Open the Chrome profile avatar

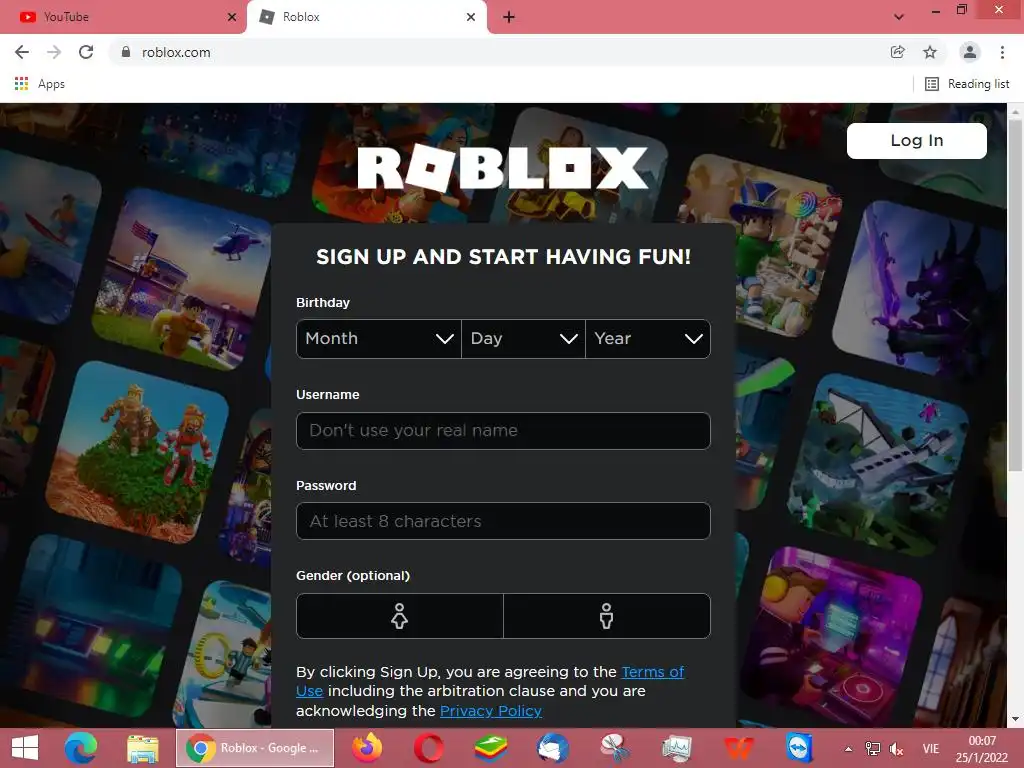coord(970,52)
